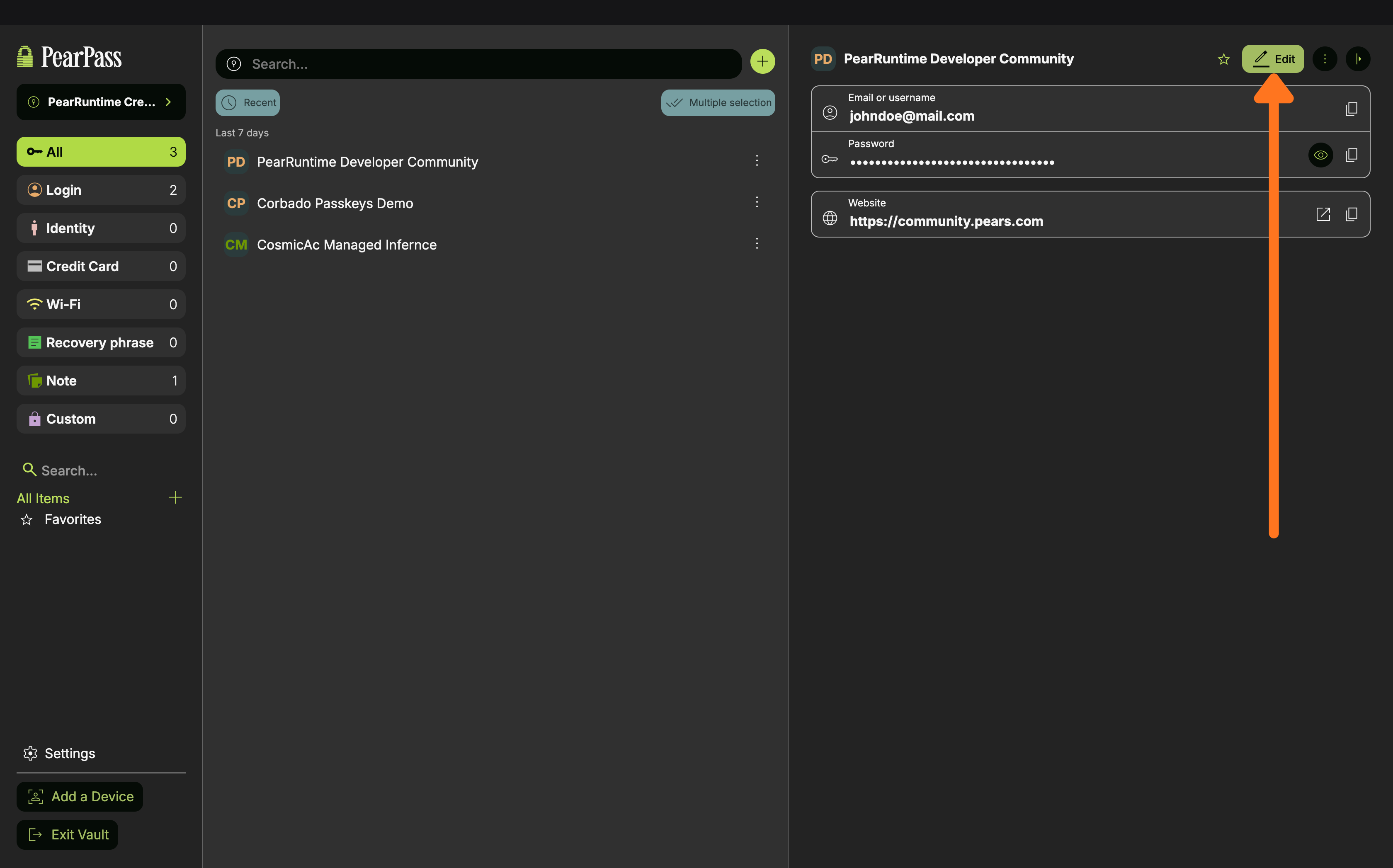Focus the main Search field
This screenshot has height=868, width=1393.
pos(488,64)
